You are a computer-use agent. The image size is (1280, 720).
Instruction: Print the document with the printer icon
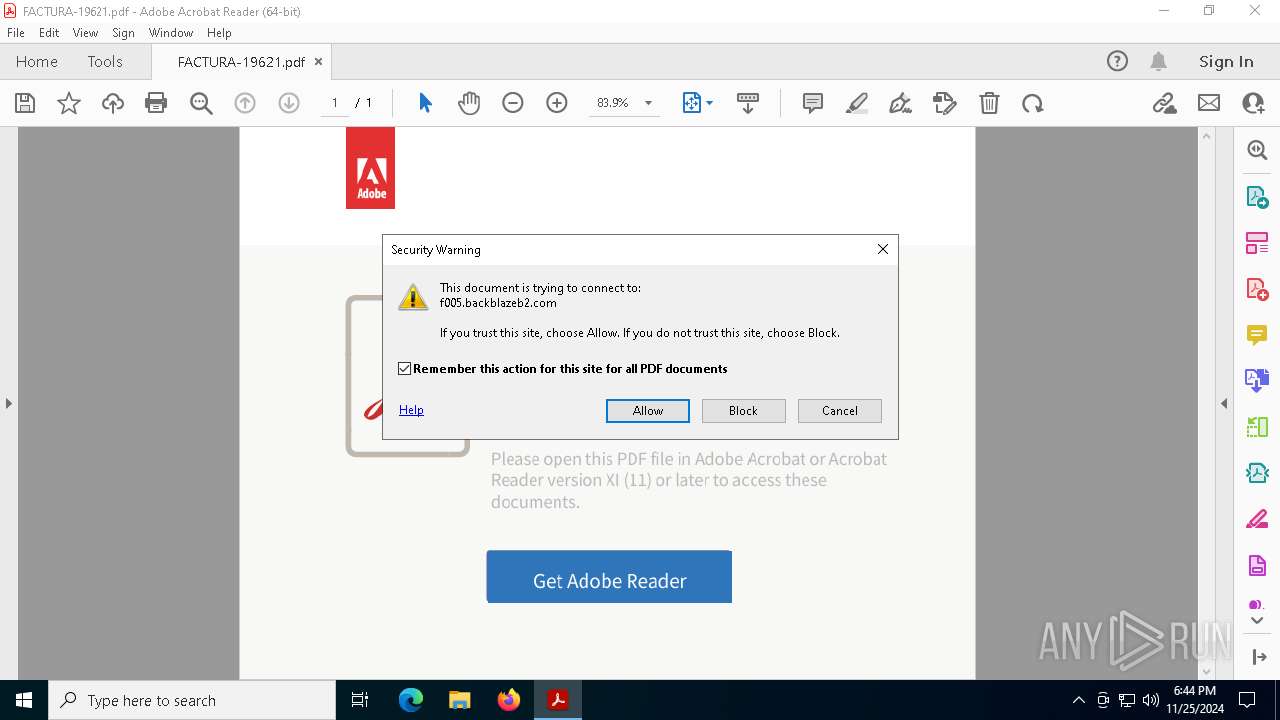[156, 103]
